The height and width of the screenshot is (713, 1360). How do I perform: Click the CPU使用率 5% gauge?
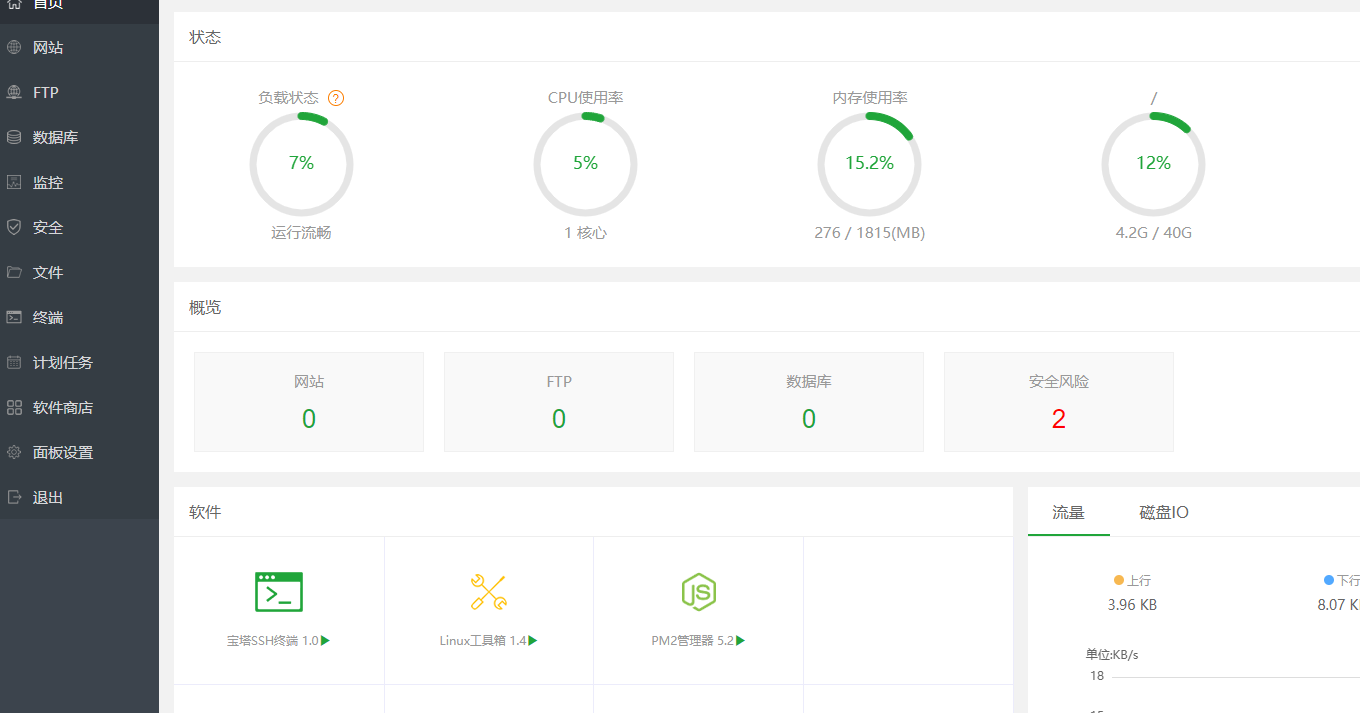pyautogui.click(x=585, y=163)
